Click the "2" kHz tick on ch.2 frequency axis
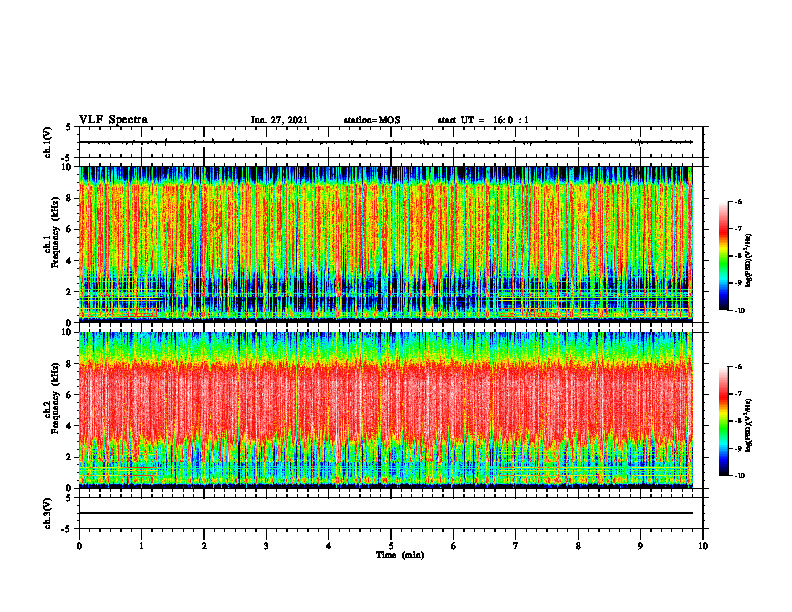Viewport: 792px width, 612px height. (x=69, y=457)
